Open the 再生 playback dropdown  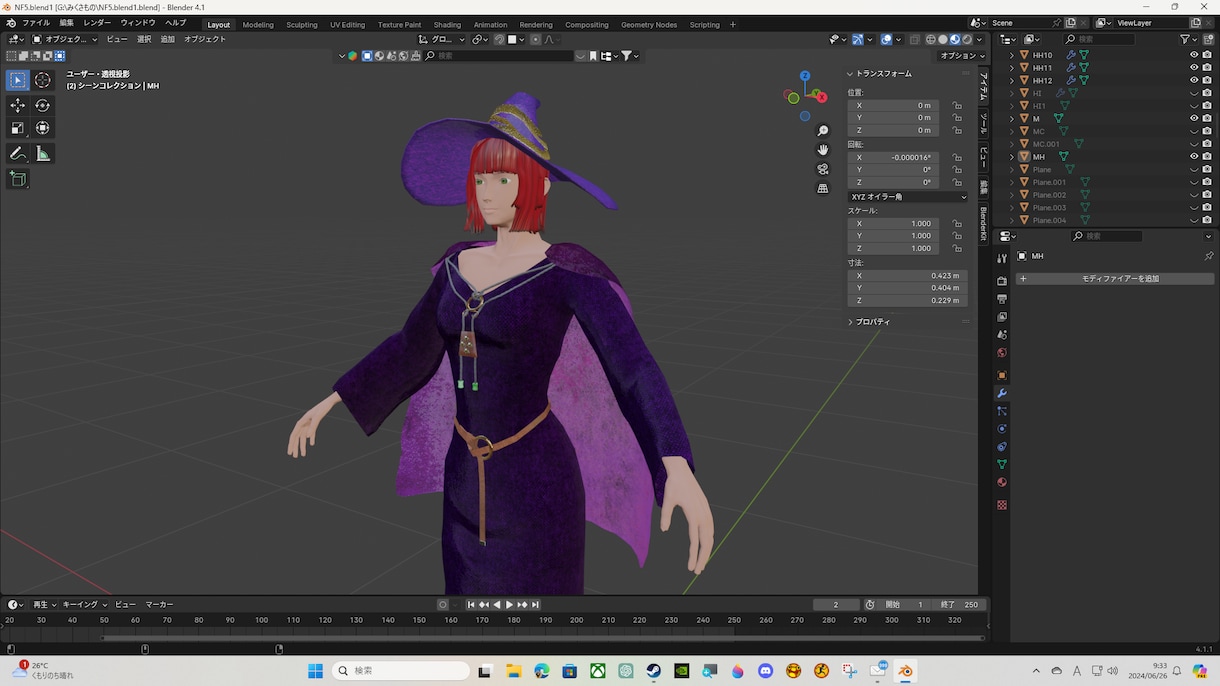[x=44, y=604]
